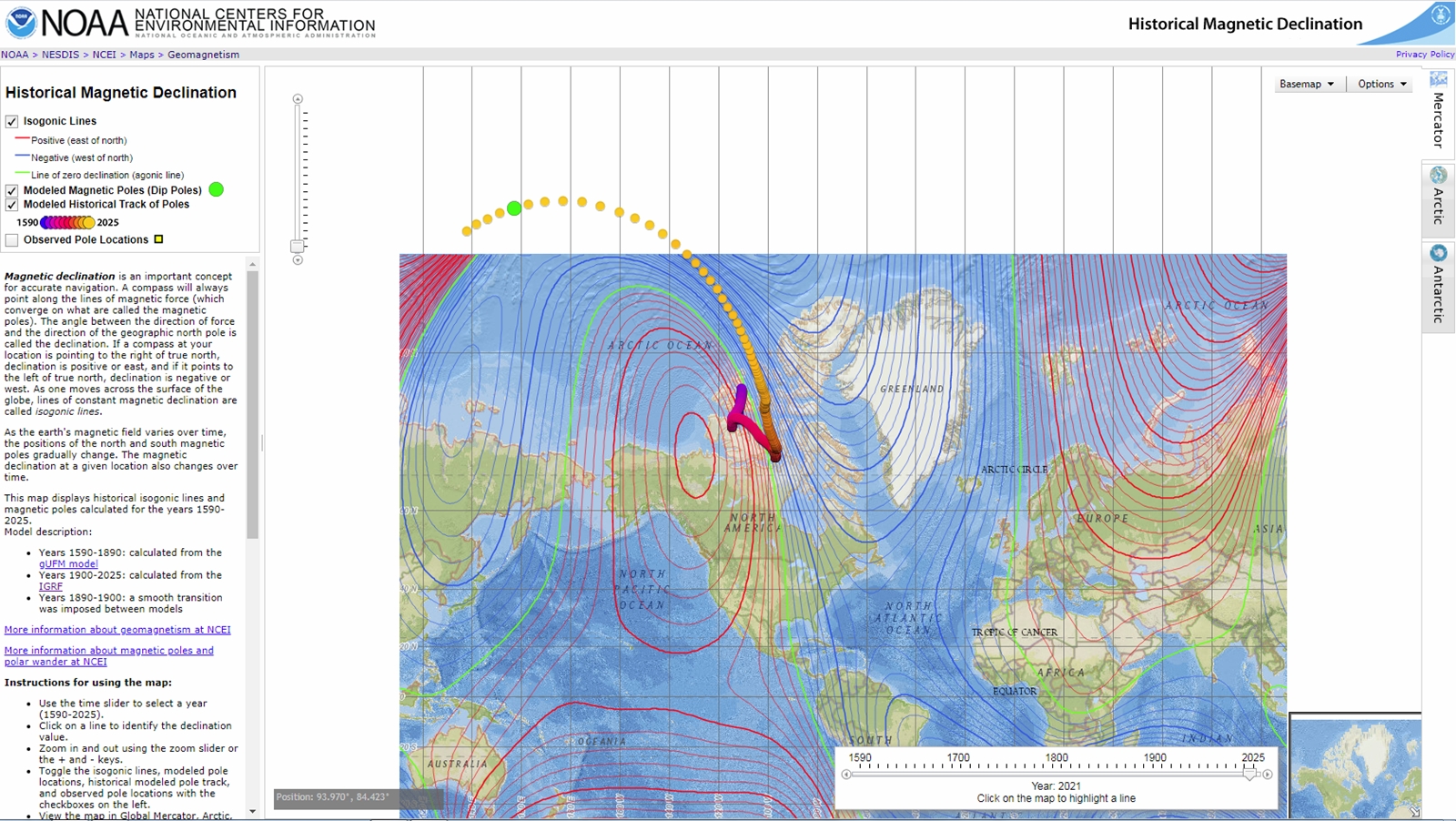Click the Department of Commerce seal icon
Screen dimensions: 1456x821
click(1441, 15)
